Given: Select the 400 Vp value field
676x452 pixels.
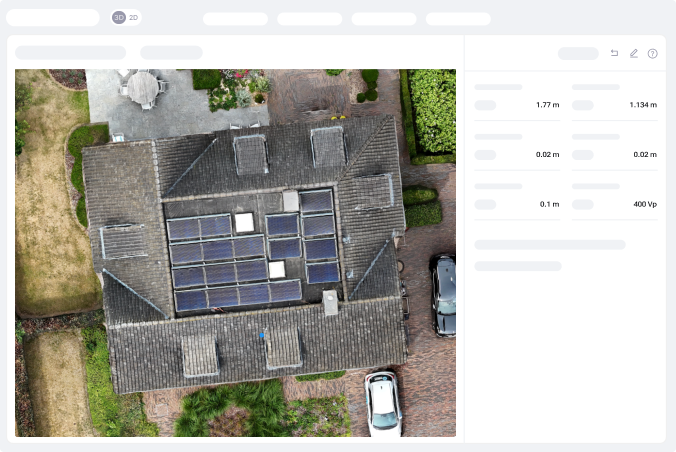Looking at the screenshot, I should click(644, 204).
